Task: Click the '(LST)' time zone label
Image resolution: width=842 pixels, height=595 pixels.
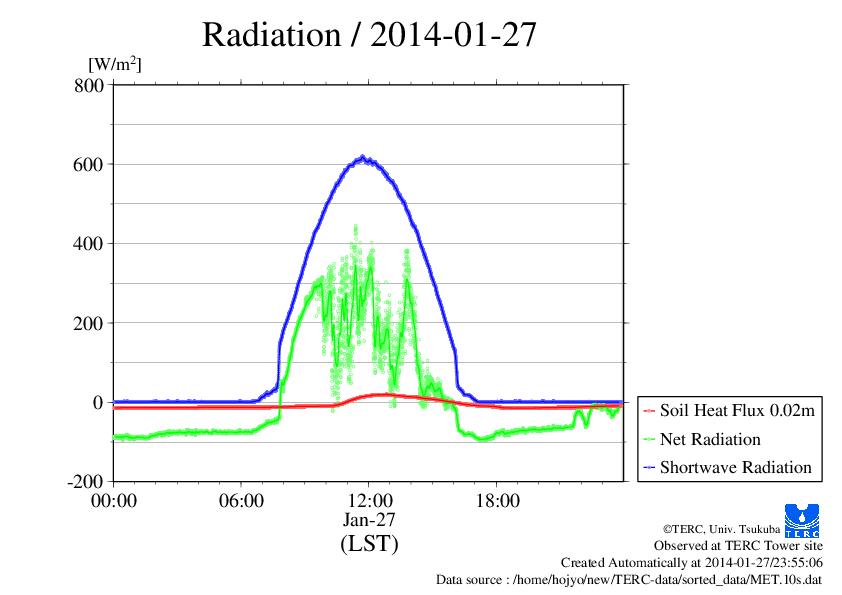Action: click(x=369, y=544)
